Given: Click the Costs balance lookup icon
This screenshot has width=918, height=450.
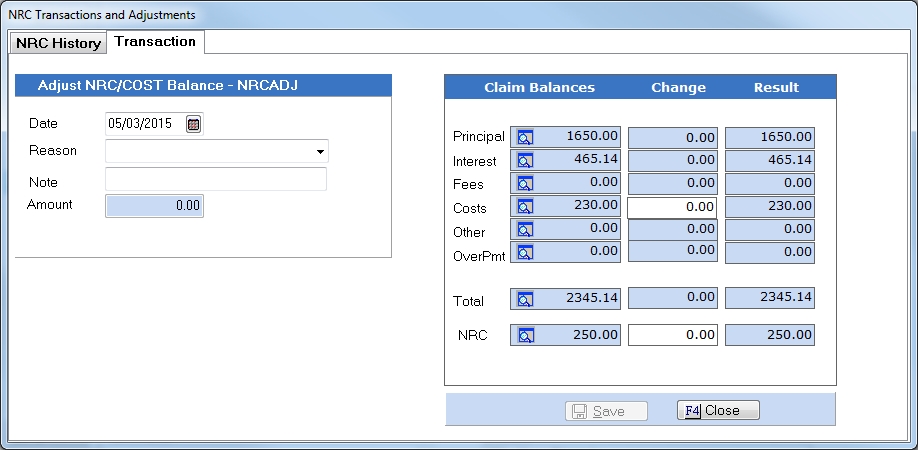Looking at the screenshot, I should coord(526,206).
